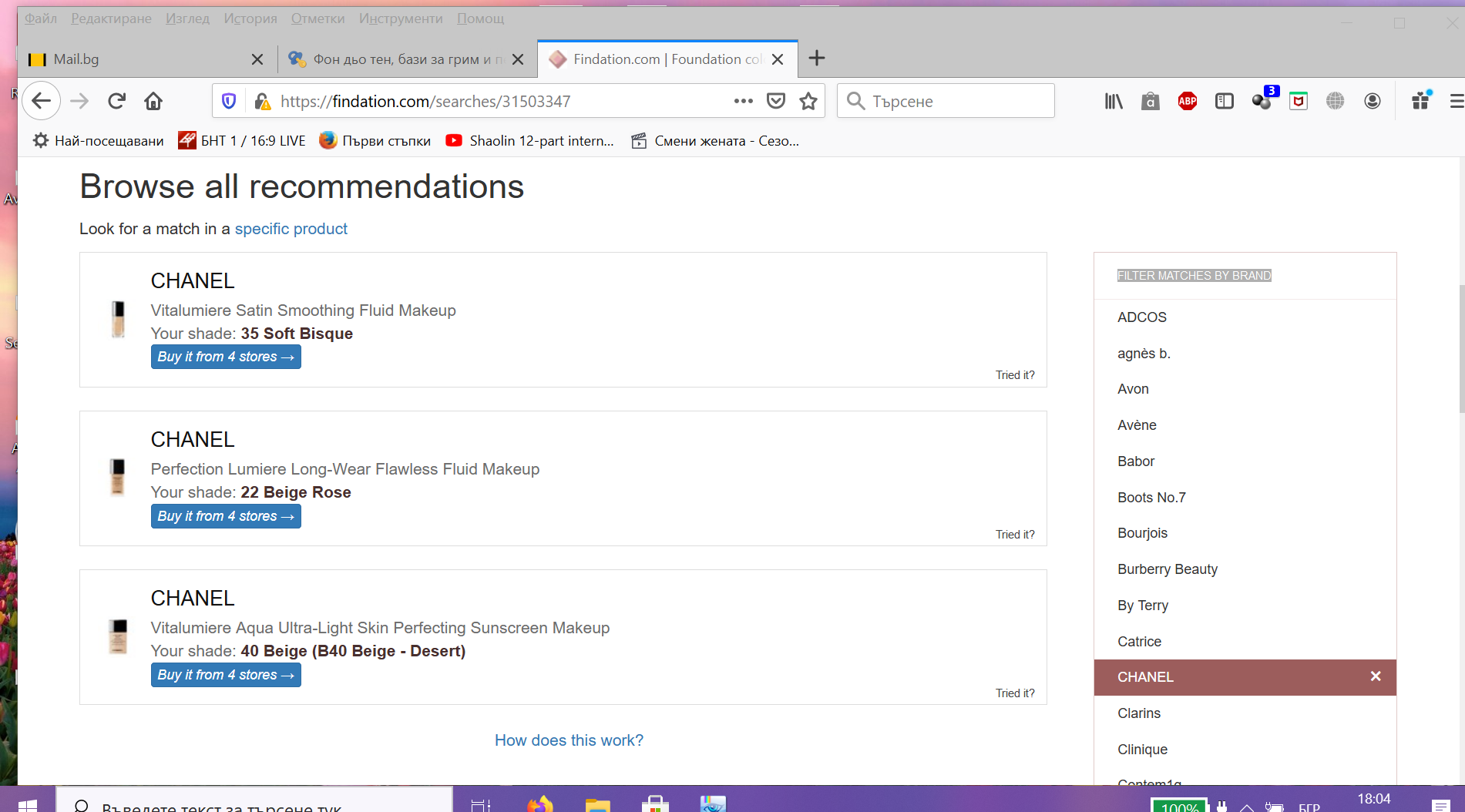Open the Windows Start menu
Image resolution: width=1465 pixels, height=812 pixels.
[x=28, y=804]
